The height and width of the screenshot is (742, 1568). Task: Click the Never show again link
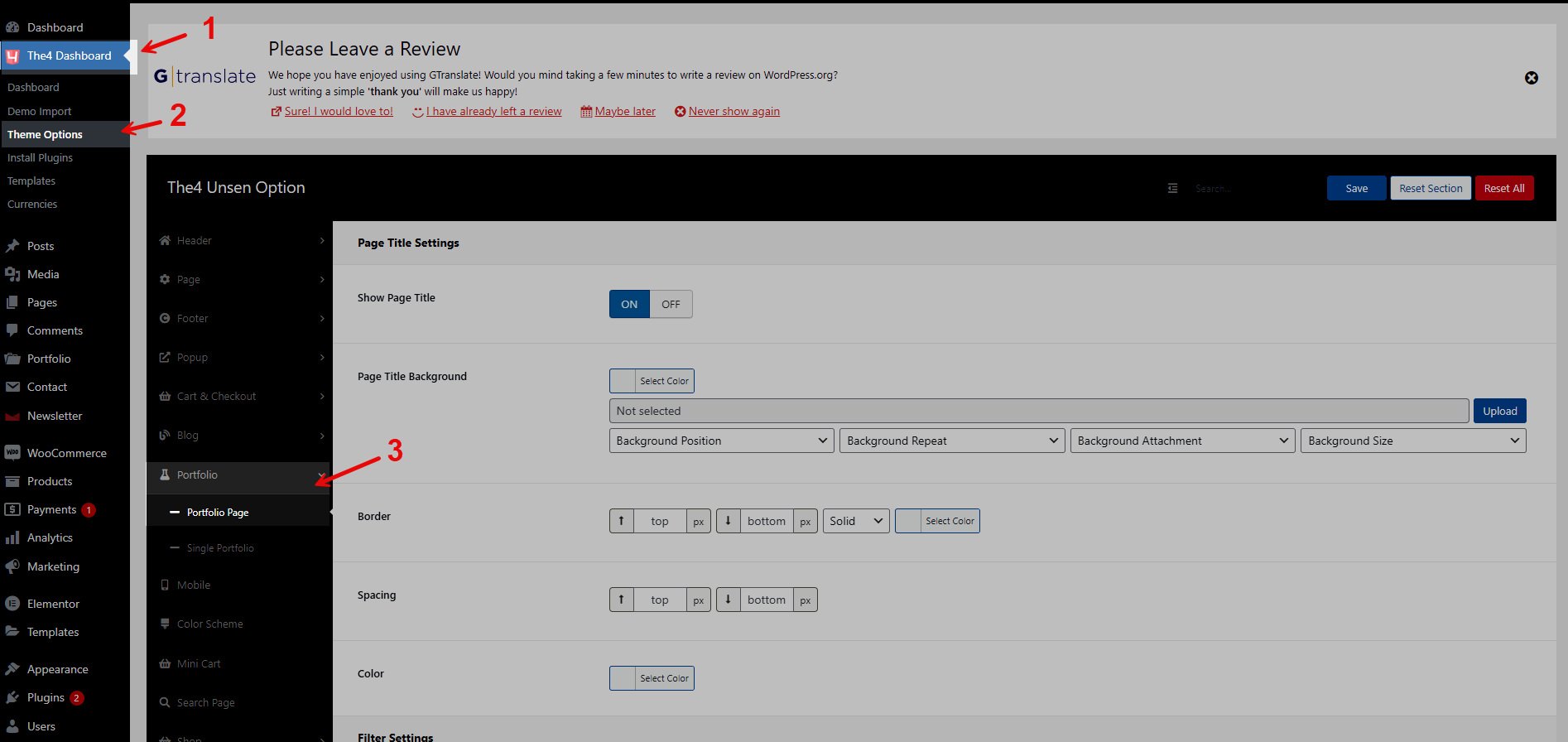(734, 111)
